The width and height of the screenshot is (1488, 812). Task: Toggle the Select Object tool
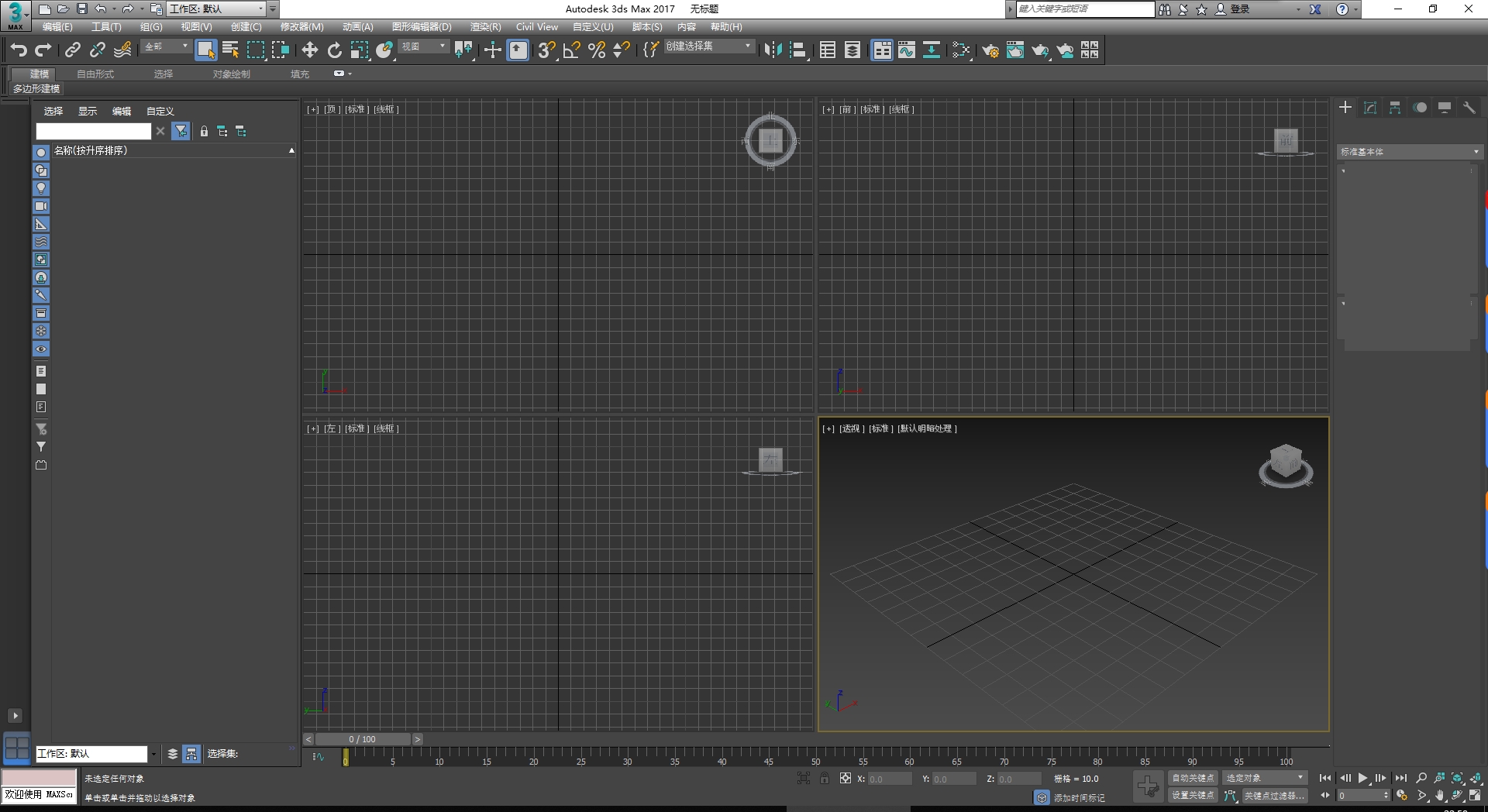[x=206, y=50]
